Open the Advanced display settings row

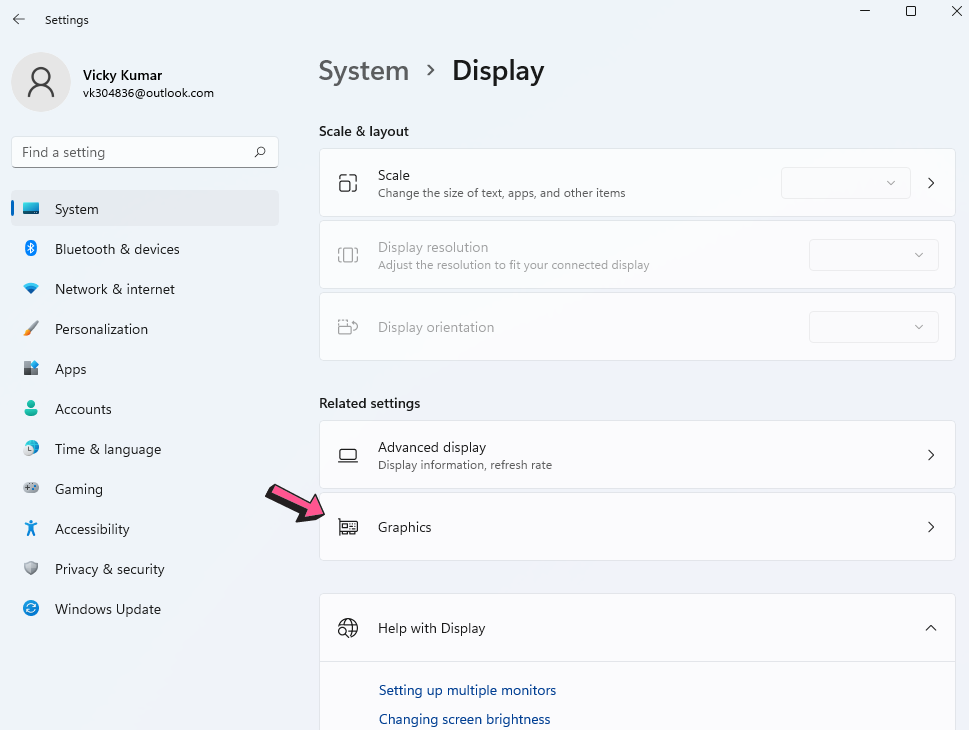[x=637, y=455]
